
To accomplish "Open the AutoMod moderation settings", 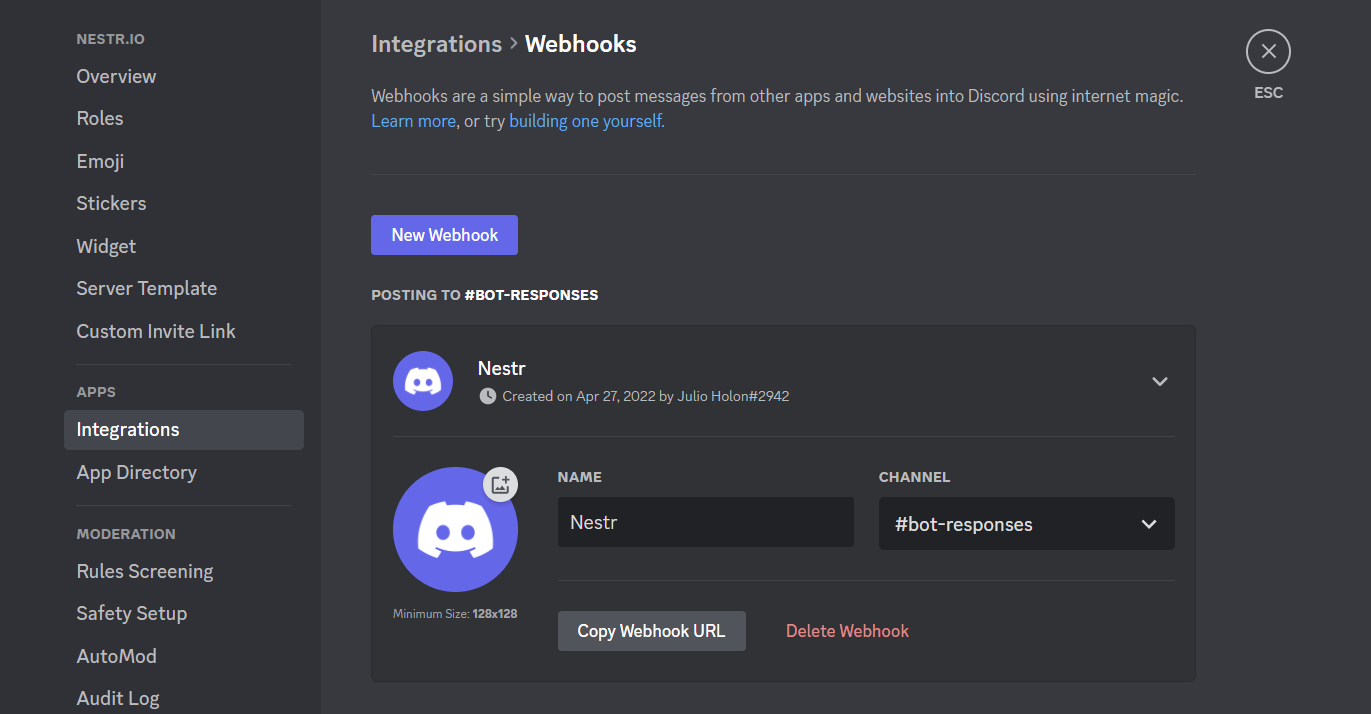I will [116, 656].
